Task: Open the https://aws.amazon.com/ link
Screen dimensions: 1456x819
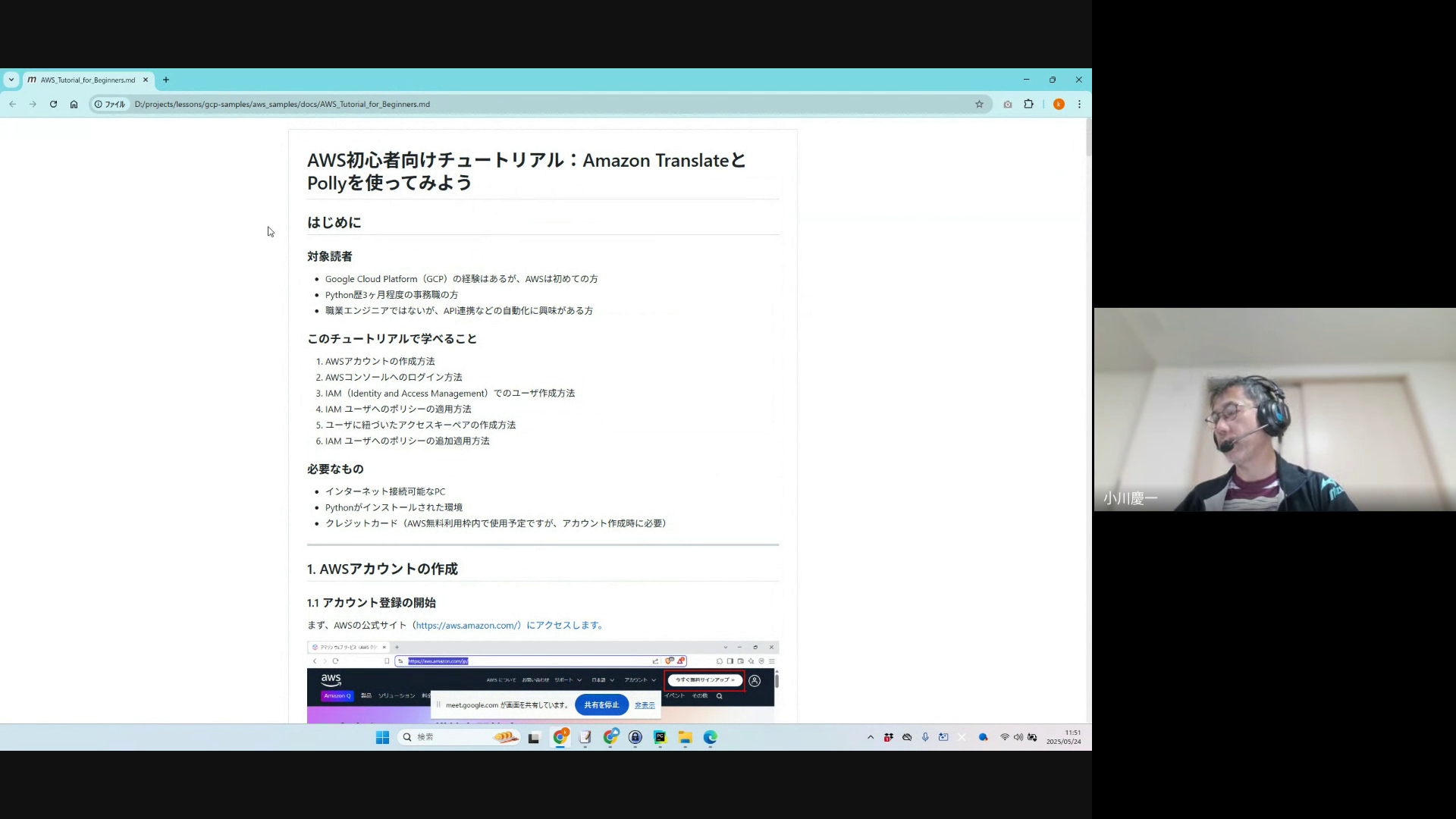Action: pyautogui.click(x=467, y=626)
